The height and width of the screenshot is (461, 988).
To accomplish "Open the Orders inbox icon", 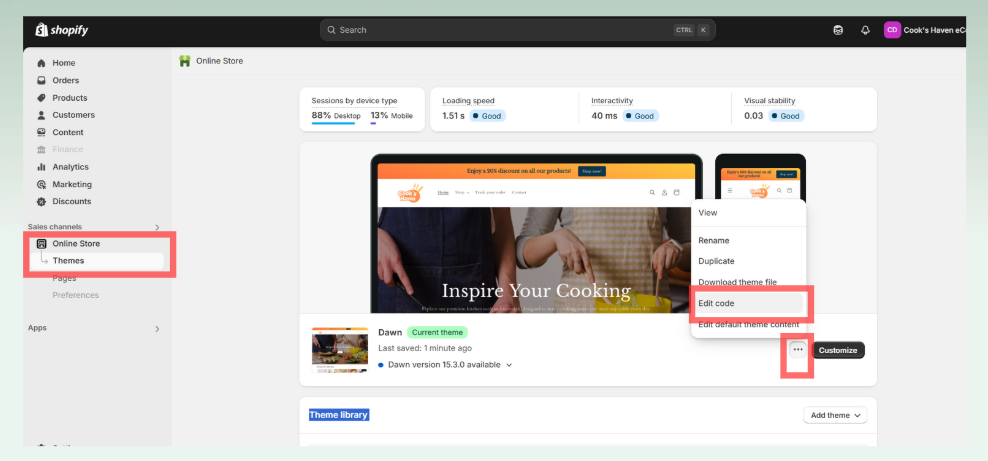I will point(42,81).
